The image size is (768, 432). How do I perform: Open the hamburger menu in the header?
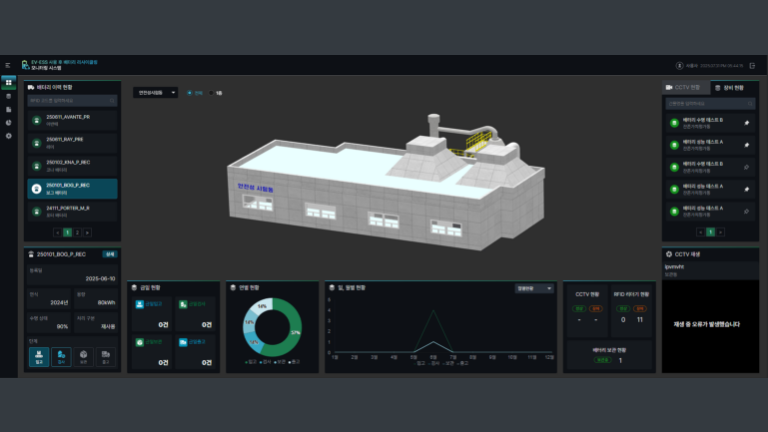tap(8, 65)
